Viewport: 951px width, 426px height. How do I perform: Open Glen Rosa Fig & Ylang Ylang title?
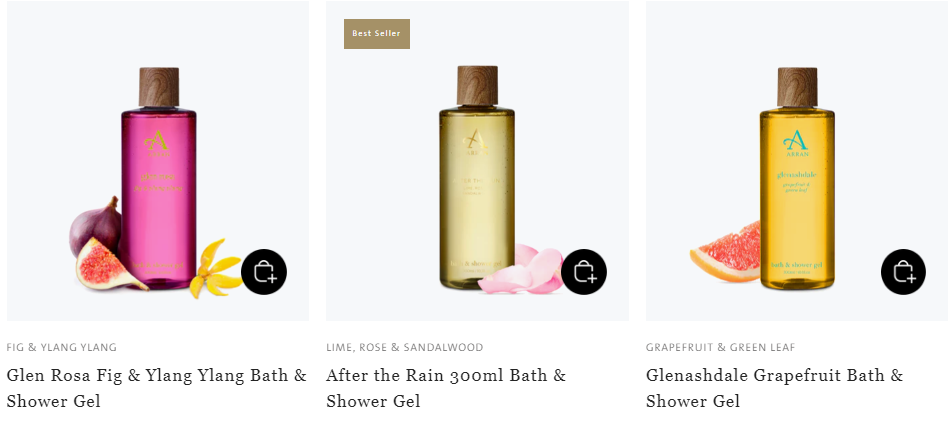click(156, 388)
